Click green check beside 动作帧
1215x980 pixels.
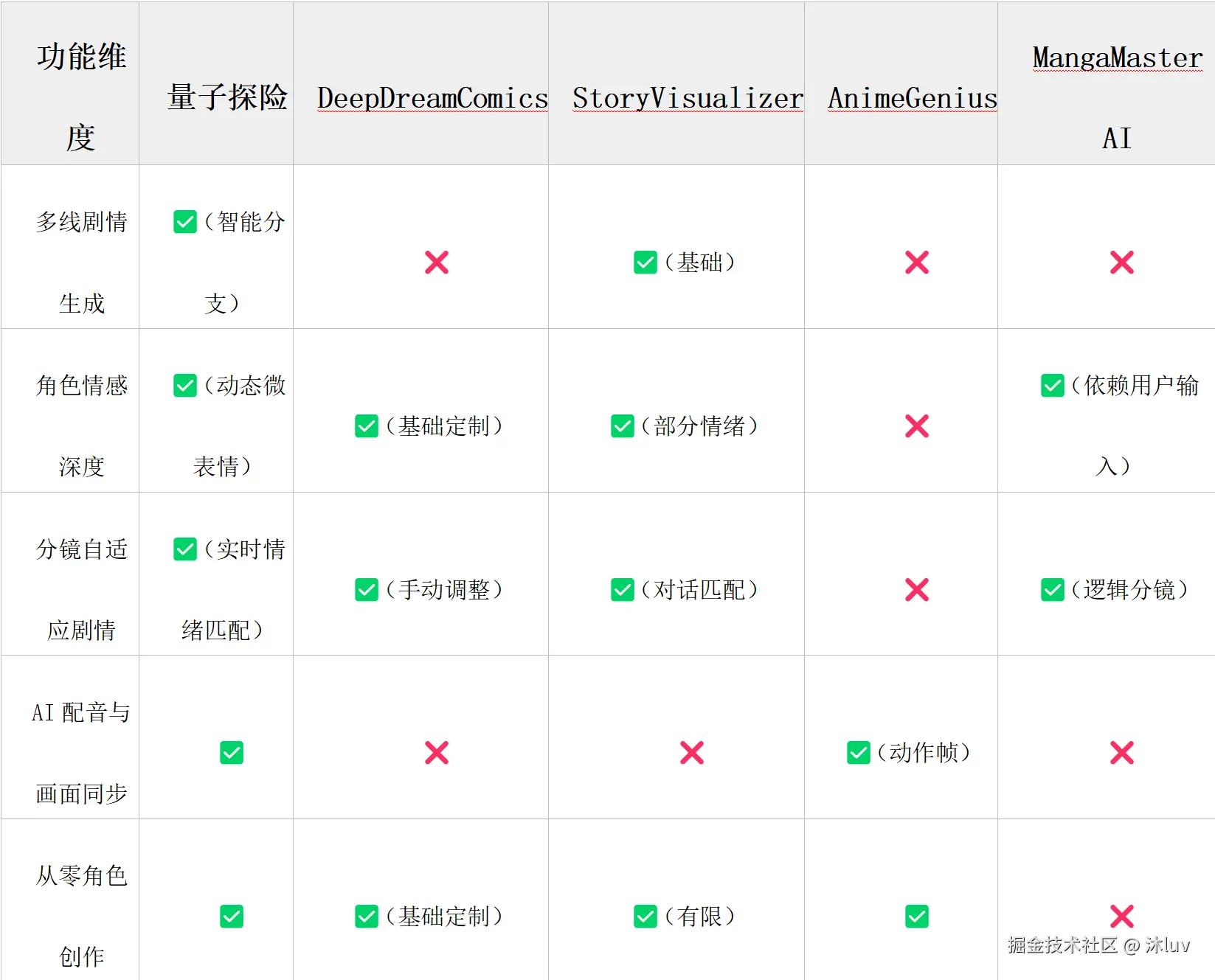click(859, 753)
